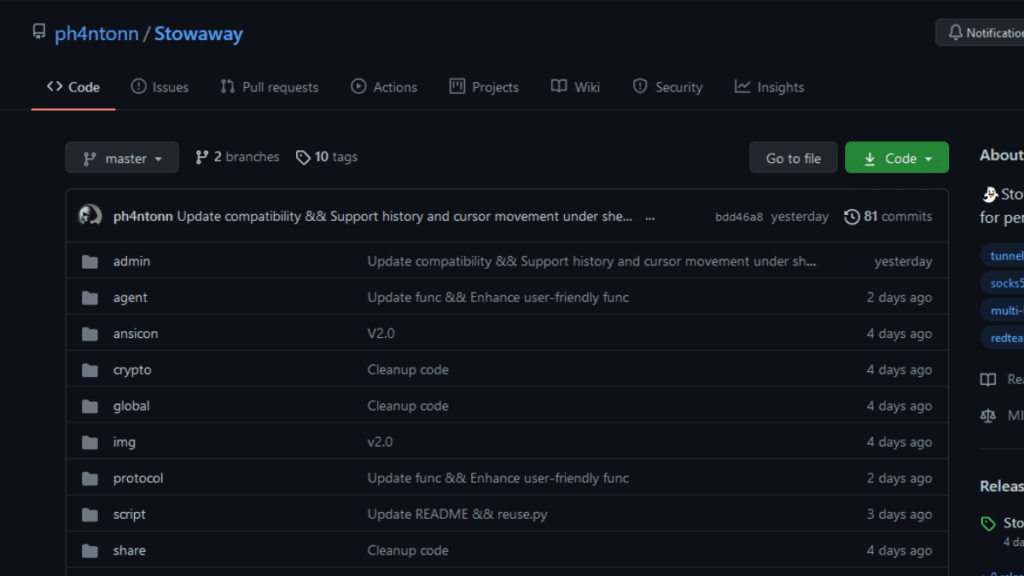The image size is (1024, 576).
Task: Open the ansicon folder
Action: point(135,333)
